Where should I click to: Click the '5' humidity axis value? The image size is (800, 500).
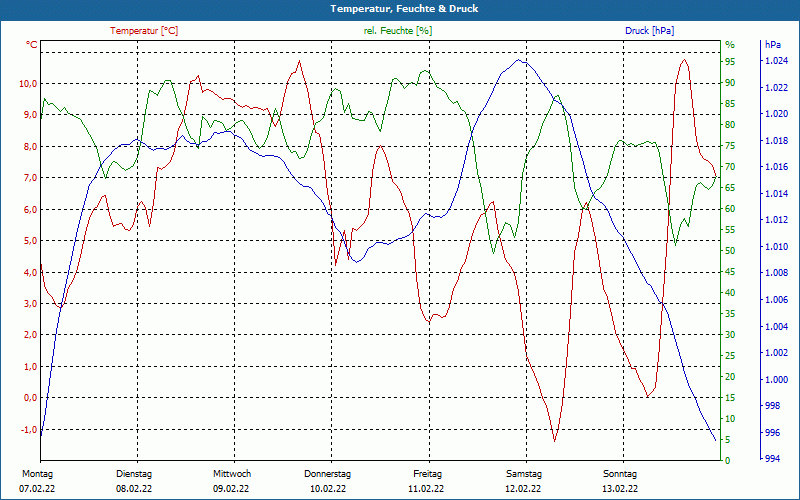tap(728, 440)
